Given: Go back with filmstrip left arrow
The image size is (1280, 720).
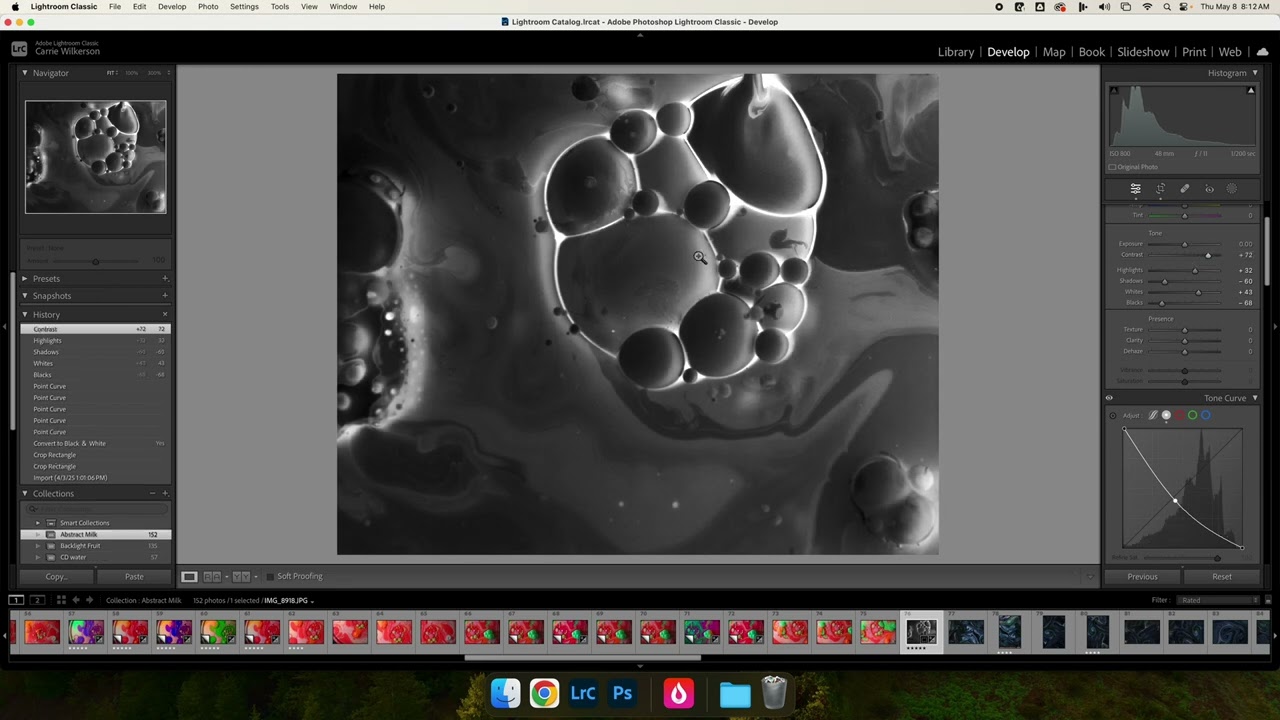Looking at the screenshot, I should [76, 600].
